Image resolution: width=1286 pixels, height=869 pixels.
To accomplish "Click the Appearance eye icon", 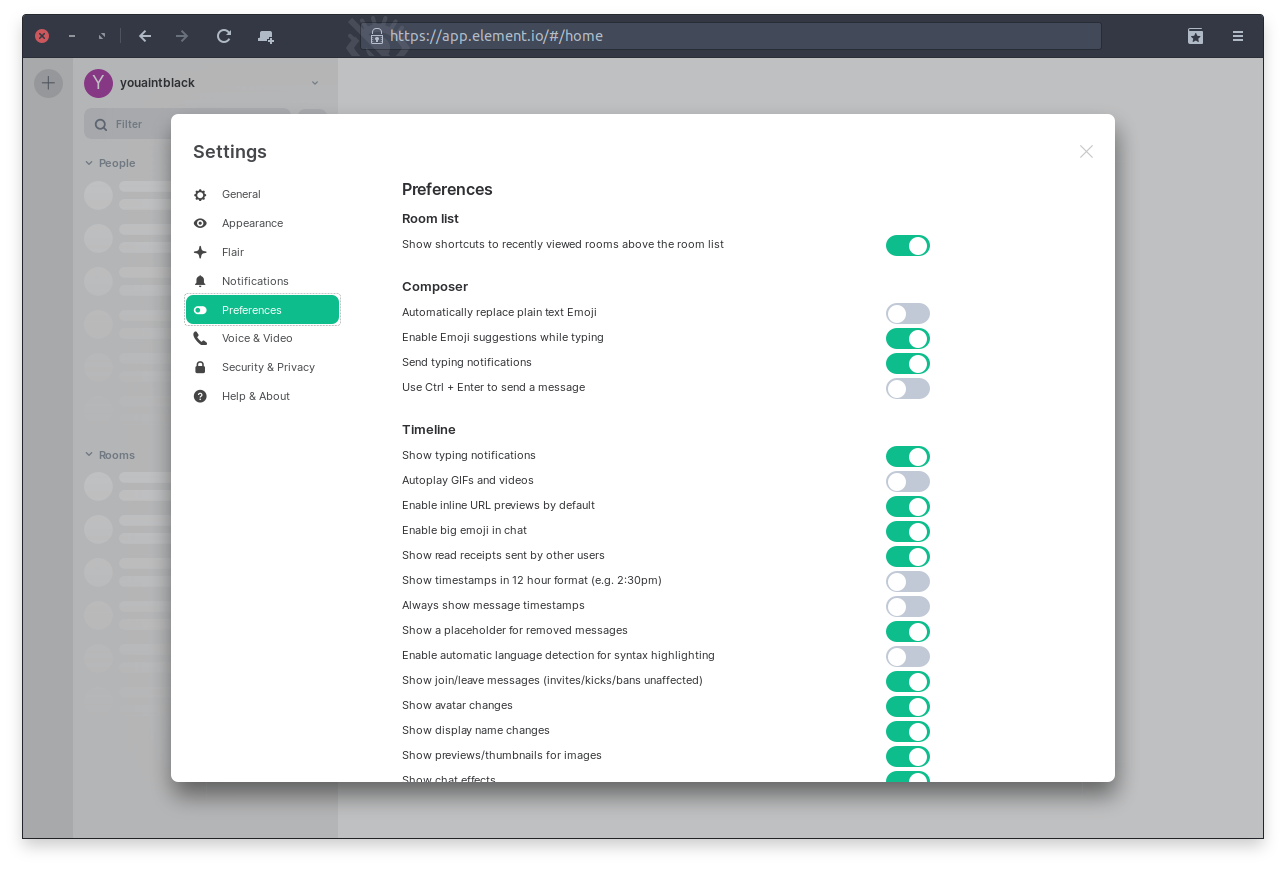I will coord(200,224).
